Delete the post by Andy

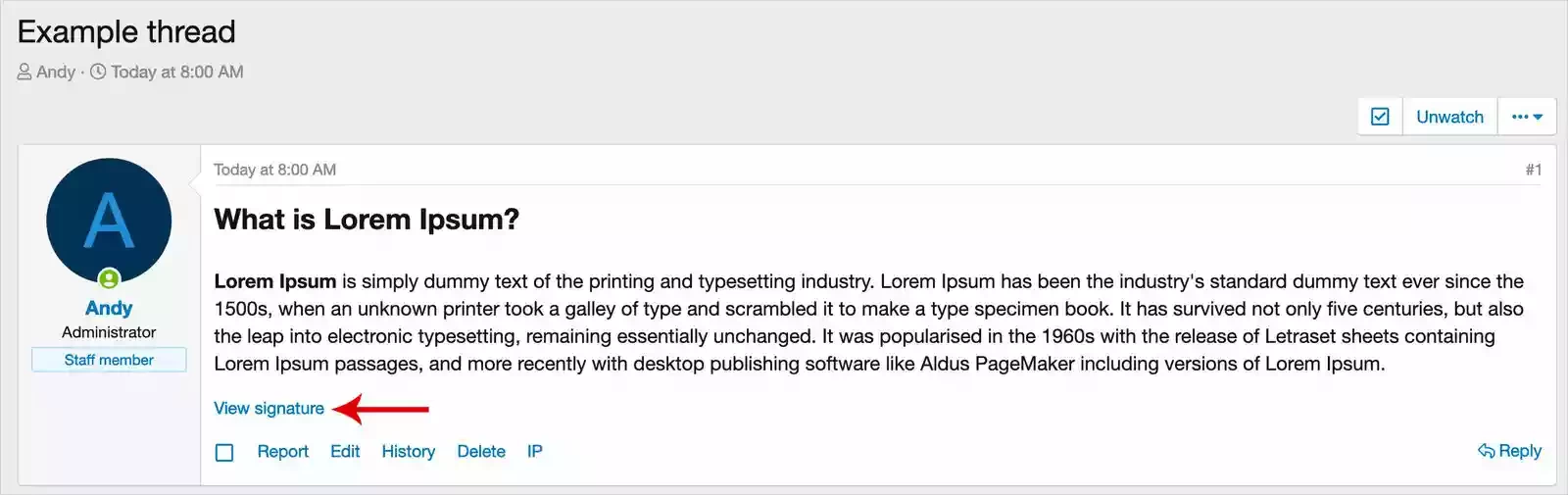coord(481,452)
